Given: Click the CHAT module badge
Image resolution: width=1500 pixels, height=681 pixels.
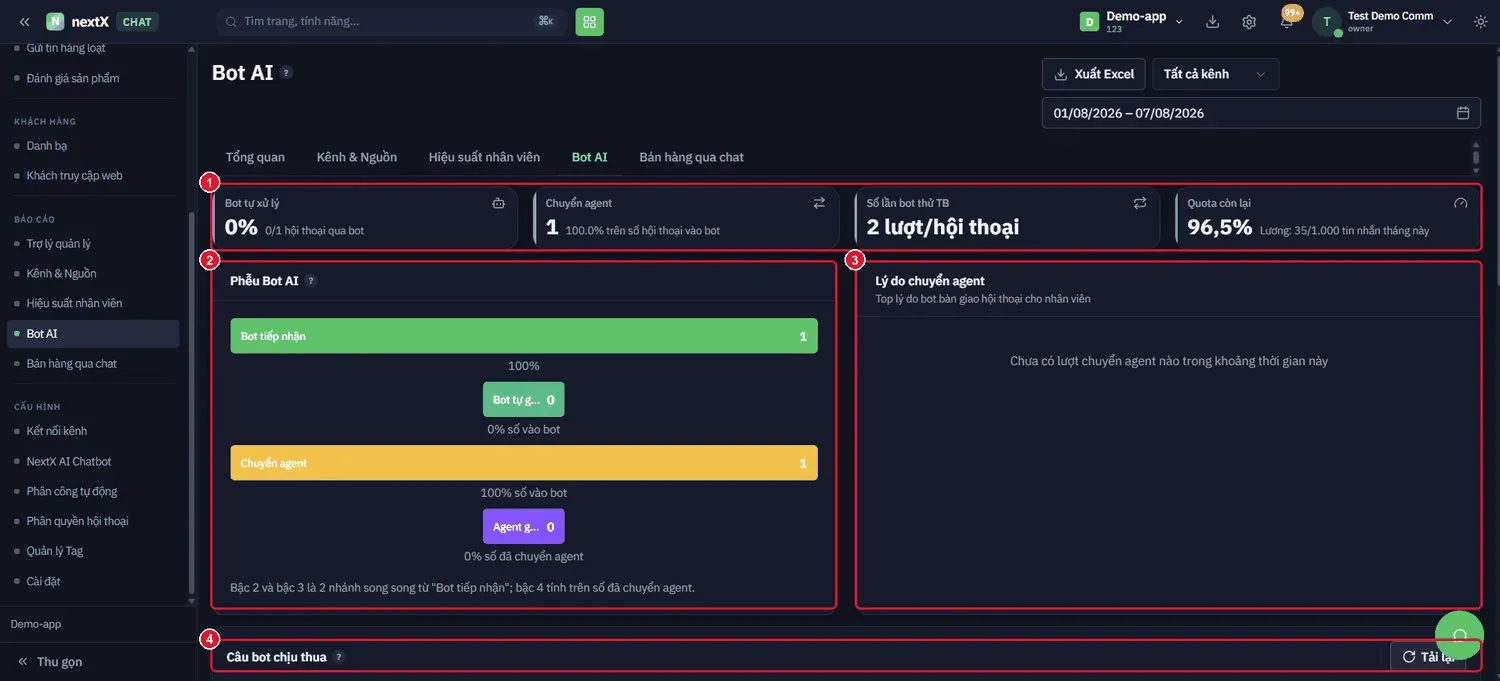Looking at the screenshot, I should coord(137,22).
